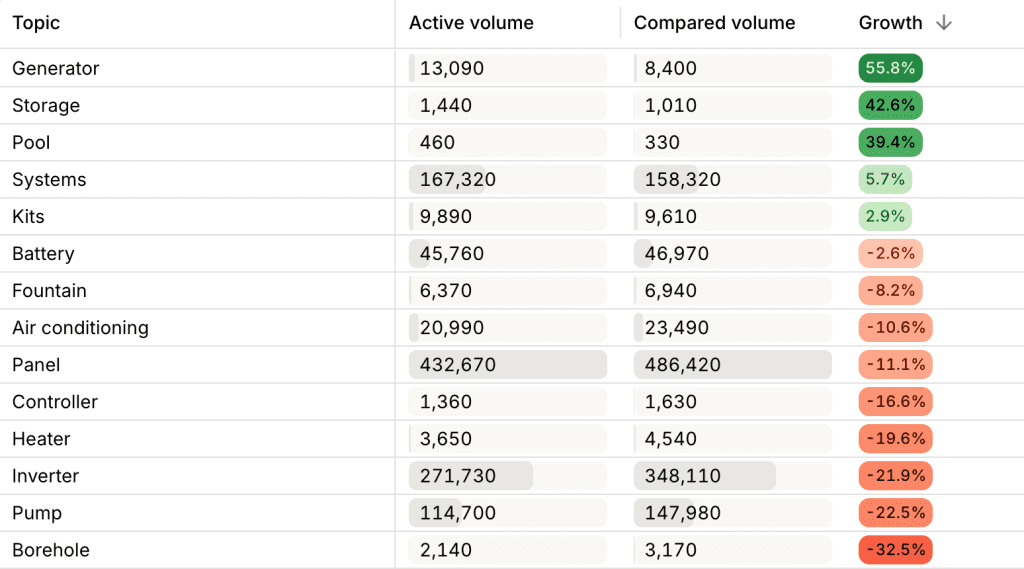
Task: Click the Topic column header
Action: (36, 23)
